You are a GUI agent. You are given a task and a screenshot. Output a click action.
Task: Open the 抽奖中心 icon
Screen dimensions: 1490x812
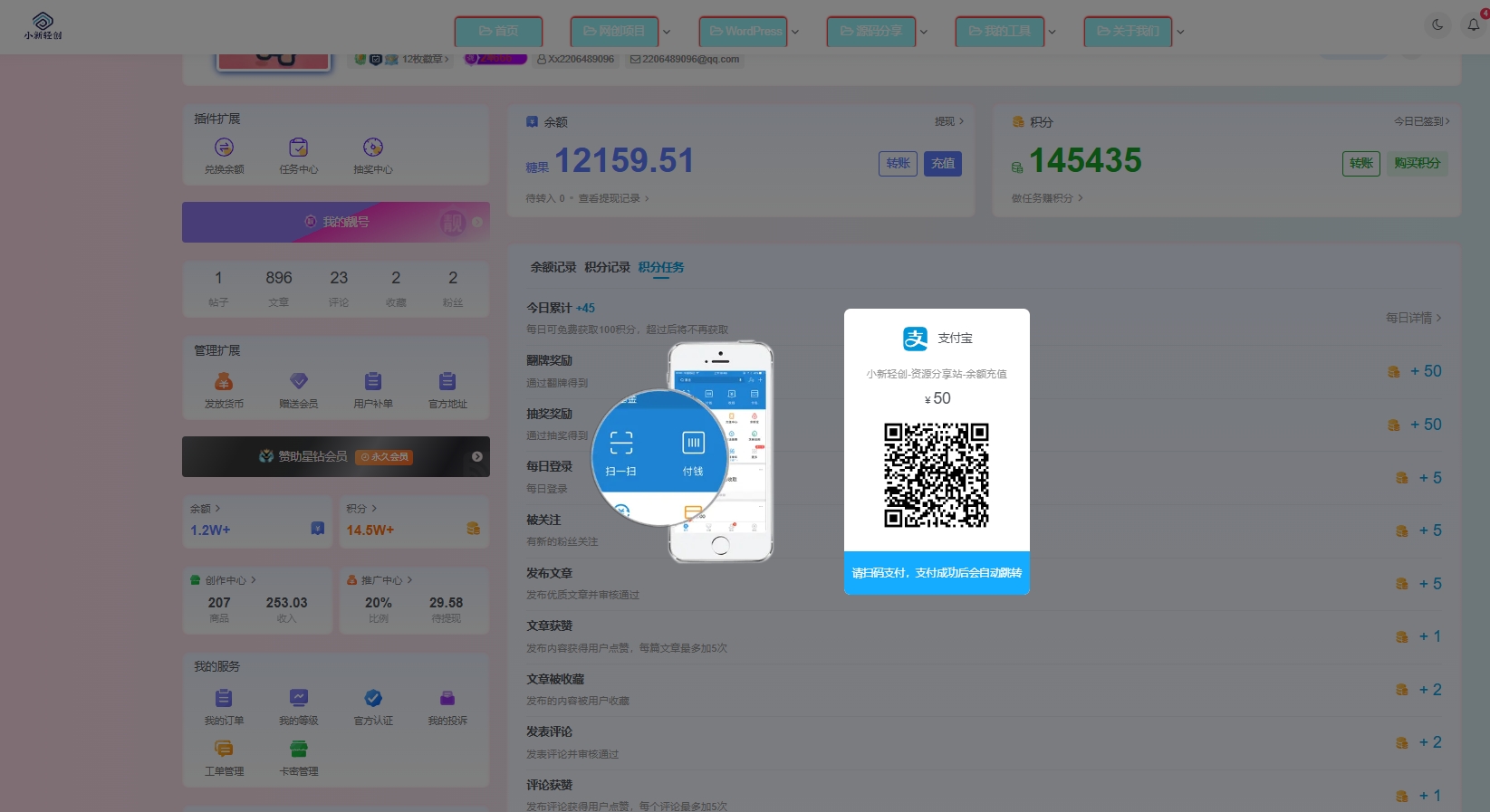click(373, 148)
